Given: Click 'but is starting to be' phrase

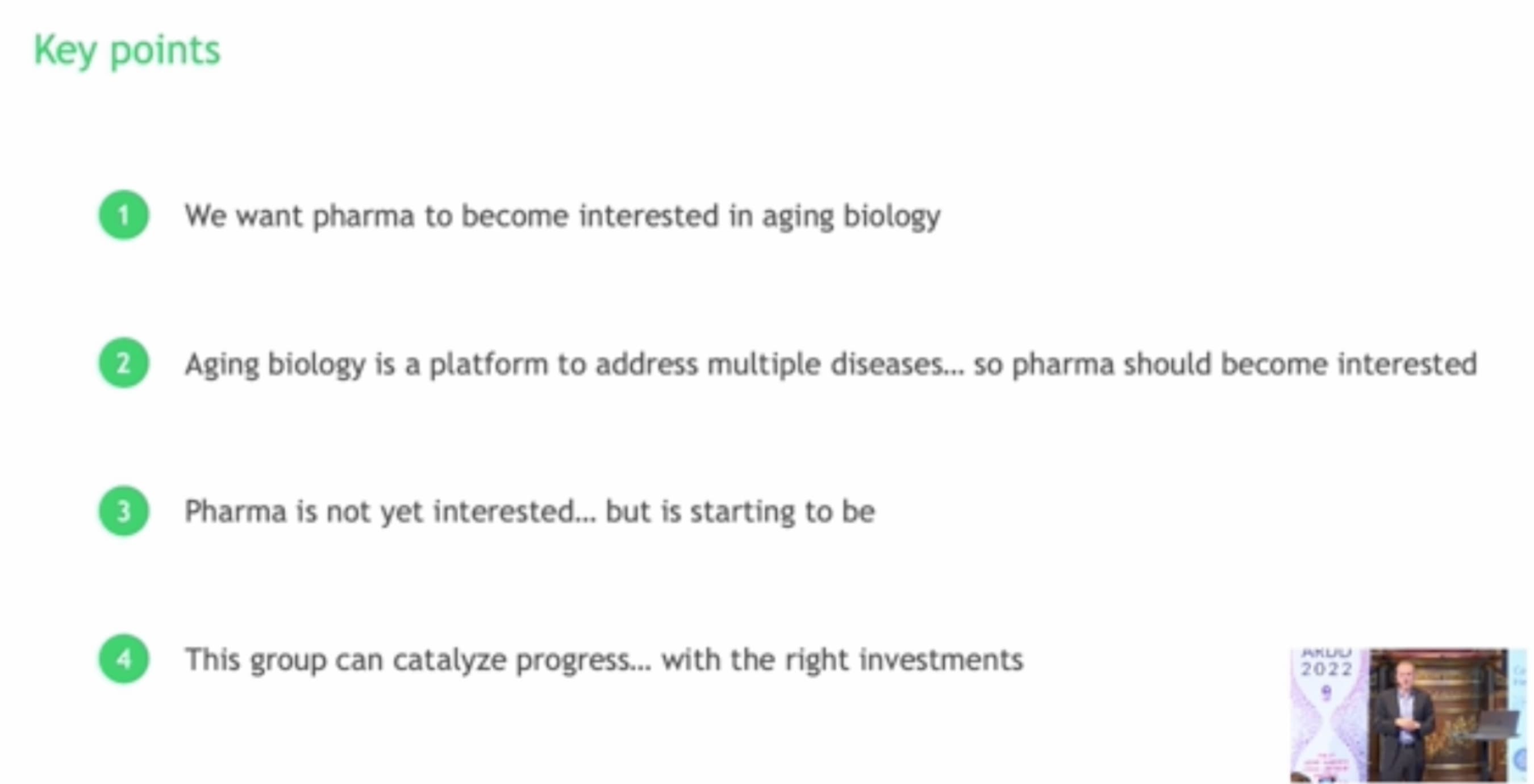Looking at the screenshot, I should [x=740, y=512].
